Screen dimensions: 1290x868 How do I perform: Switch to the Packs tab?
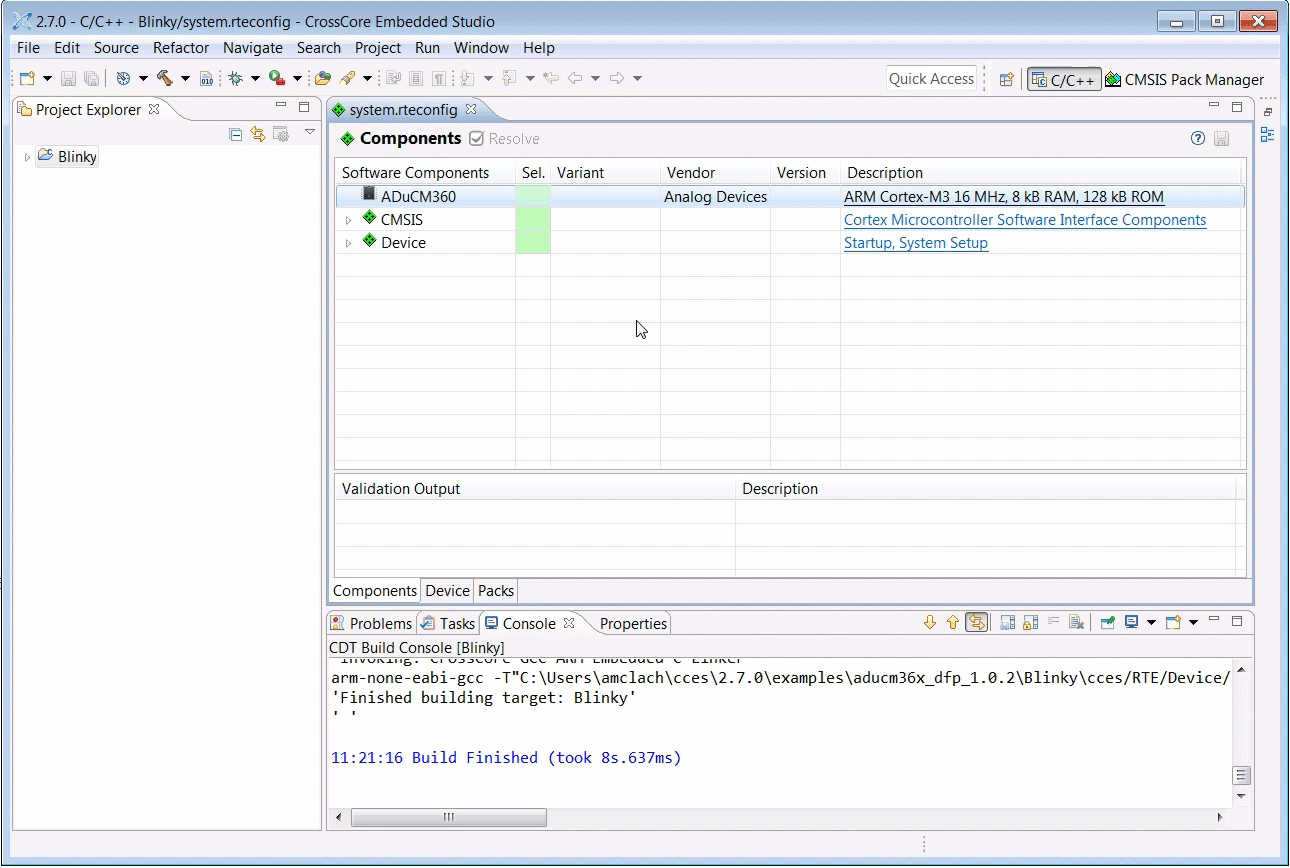click(x=496, y=591)
